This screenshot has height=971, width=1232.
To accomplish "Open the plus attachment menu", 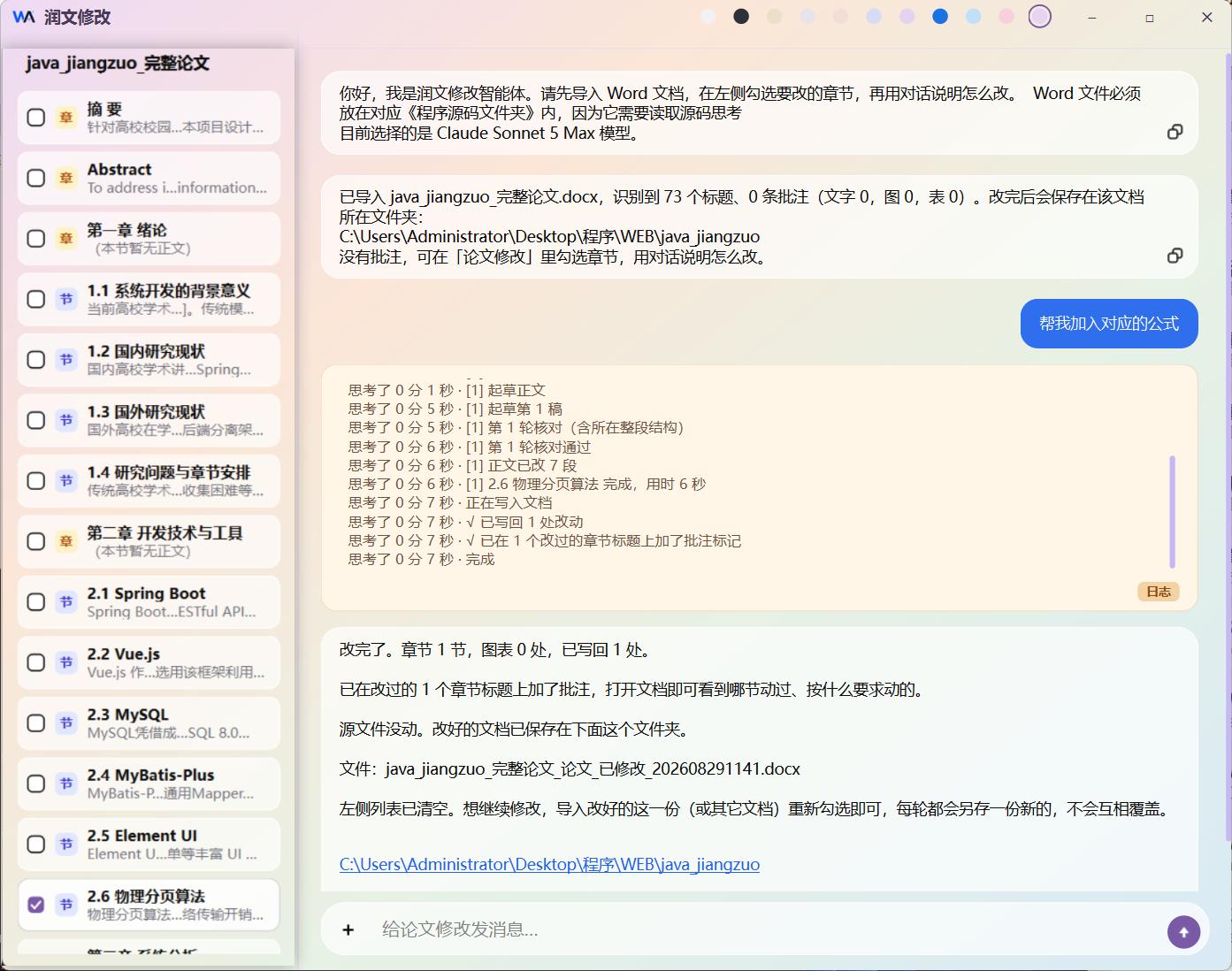I will click(348, 929).
